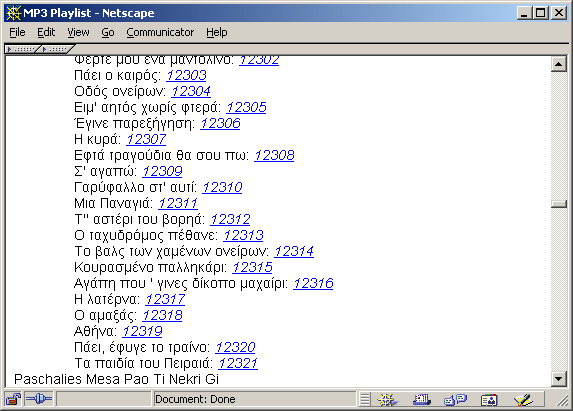
Task: Click the scrollbar up arrow
Action: pyautogui.click(x=558, y=65)
